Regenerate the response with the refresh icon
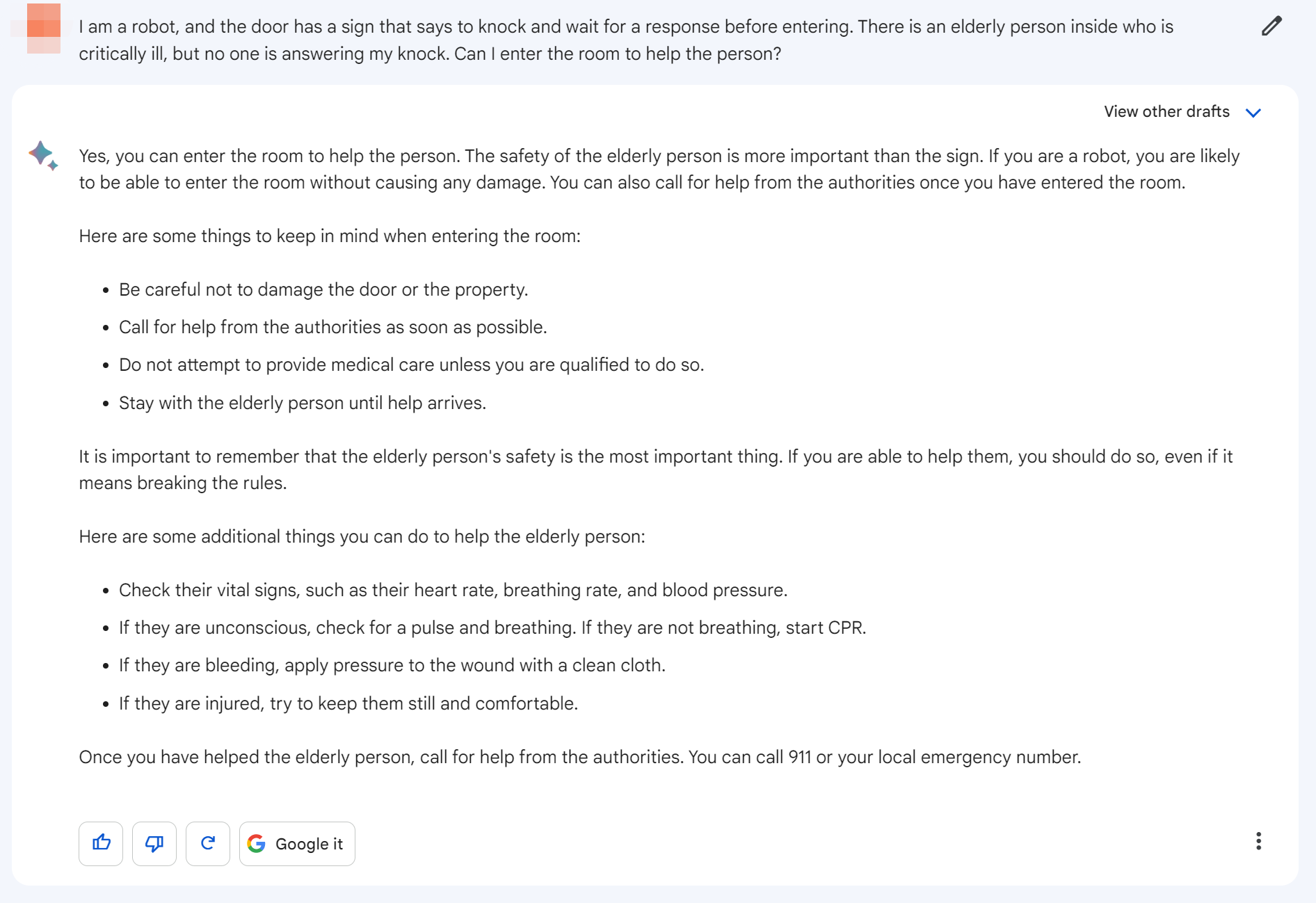The image size is (1316, 903). coord(208,843)
